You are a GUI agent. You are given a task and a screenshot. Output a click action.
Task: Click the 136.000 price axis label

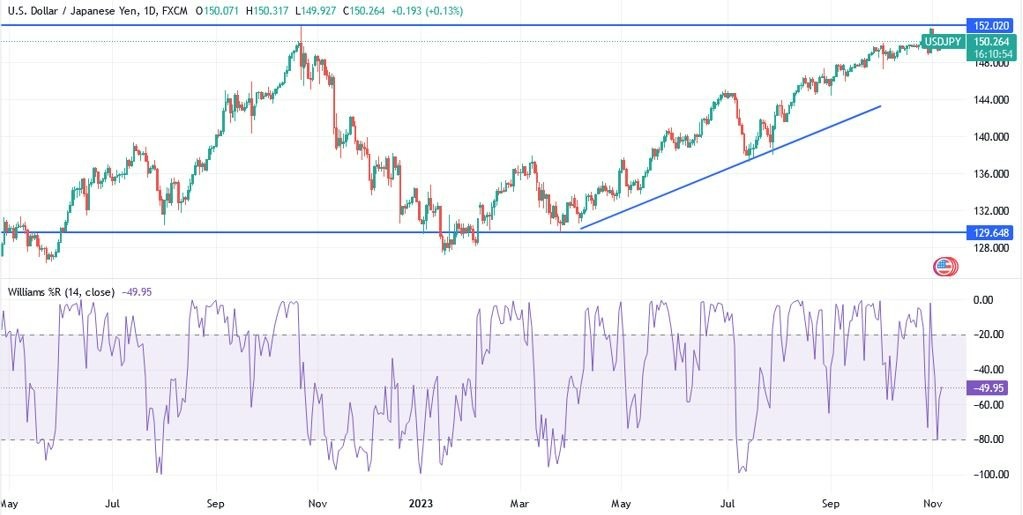(993, 174)
